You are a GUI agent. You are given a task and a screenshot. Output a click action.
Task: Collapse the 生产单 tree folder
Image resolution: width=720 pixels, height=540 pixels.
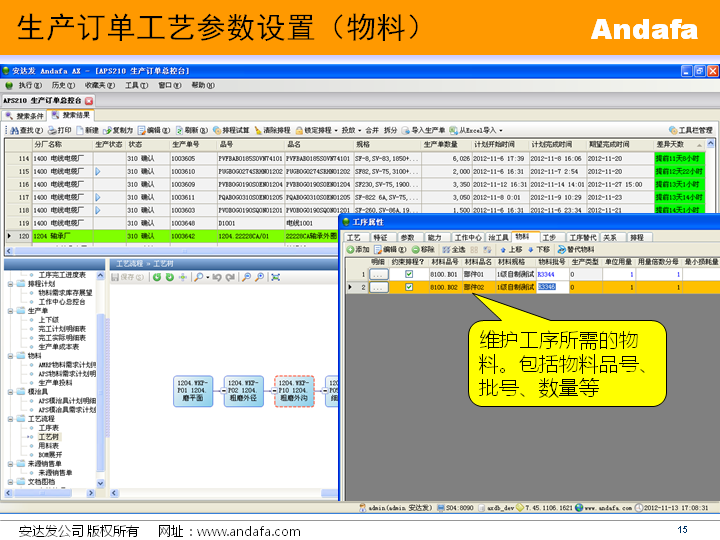point(9,311)
